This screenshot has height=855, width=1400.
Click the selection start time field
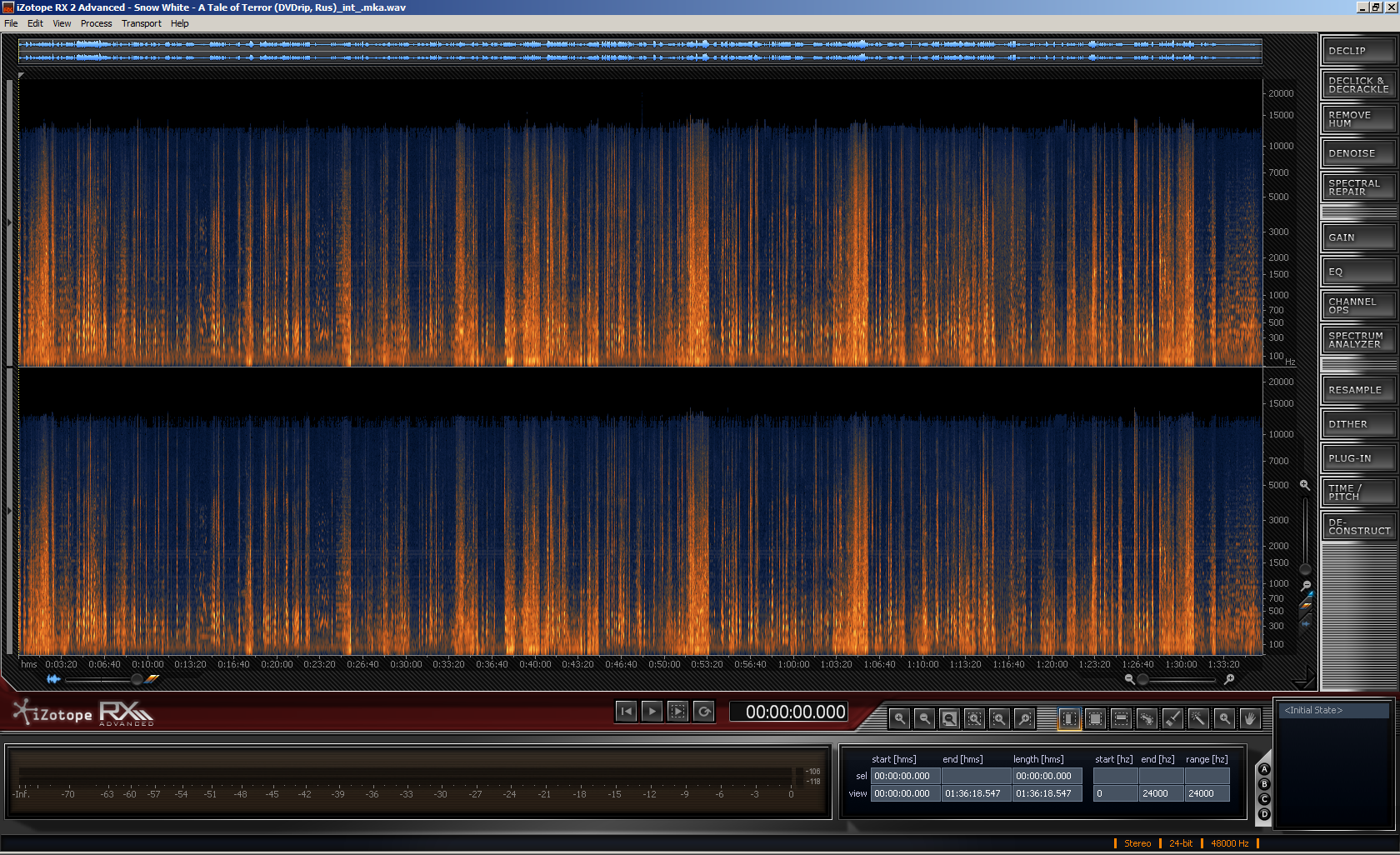coord(906,776)
